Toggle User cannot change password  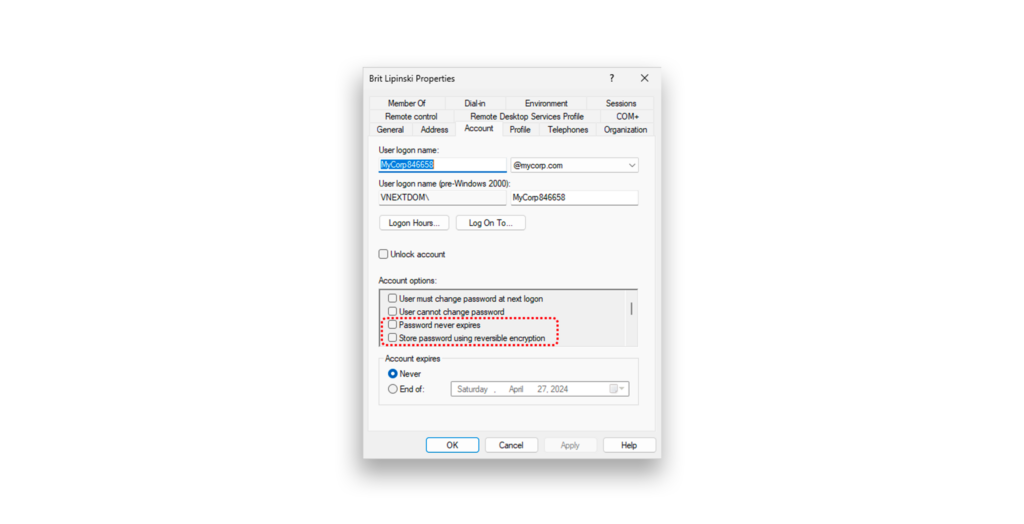pyautogui.click(x=392, y=312)
